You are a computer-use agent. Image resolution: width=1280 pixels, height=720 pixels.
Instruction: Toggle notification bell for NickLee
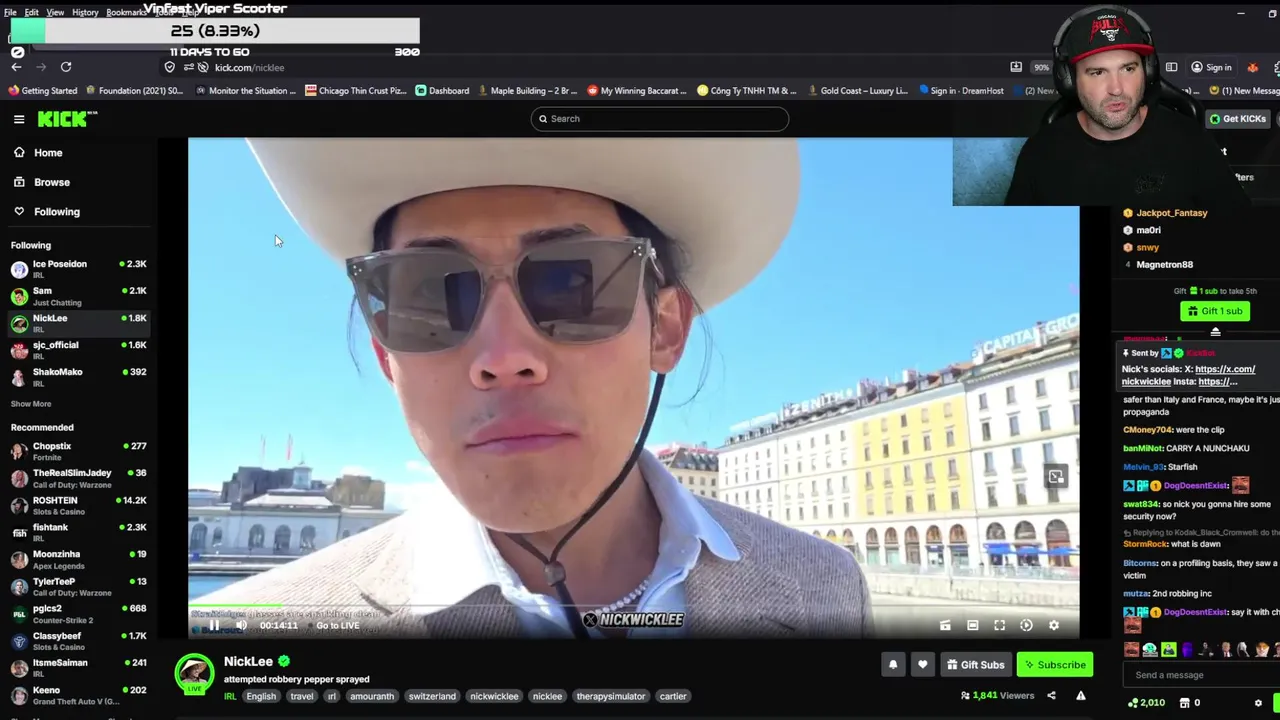893,665
